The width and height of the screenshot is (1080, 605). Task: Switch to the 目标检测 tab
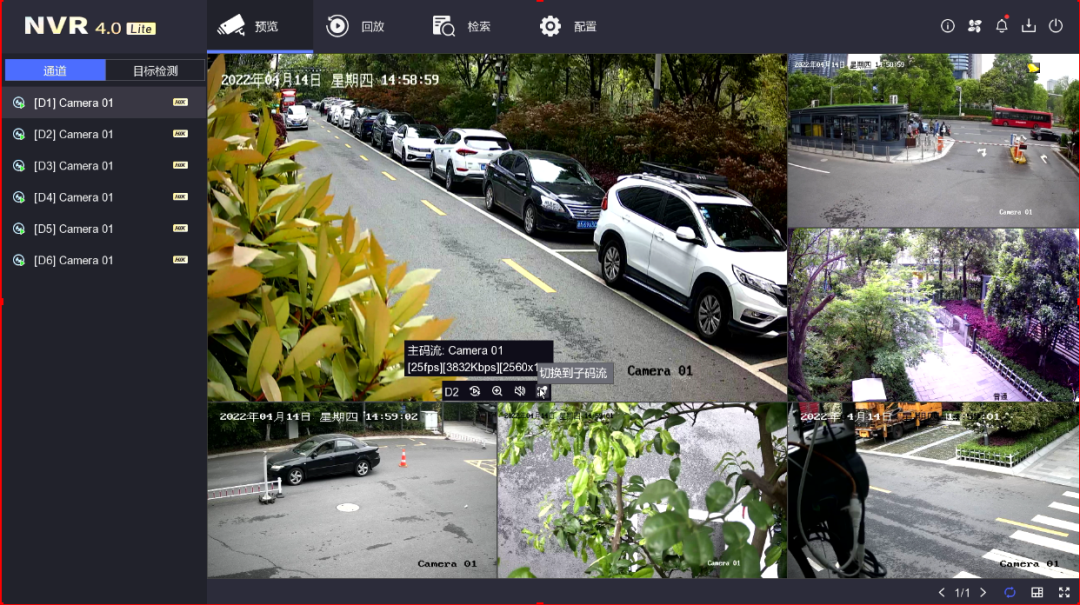pyautogui.click(x=155, y=71)
